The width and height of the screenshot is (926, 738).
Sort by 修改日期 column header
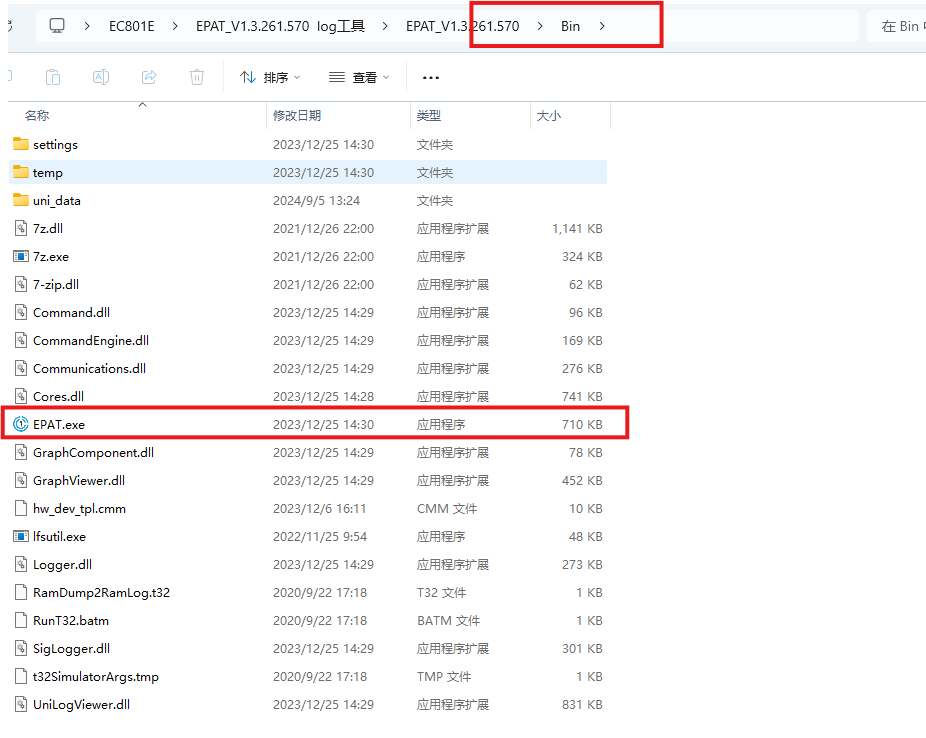point(297,116)
